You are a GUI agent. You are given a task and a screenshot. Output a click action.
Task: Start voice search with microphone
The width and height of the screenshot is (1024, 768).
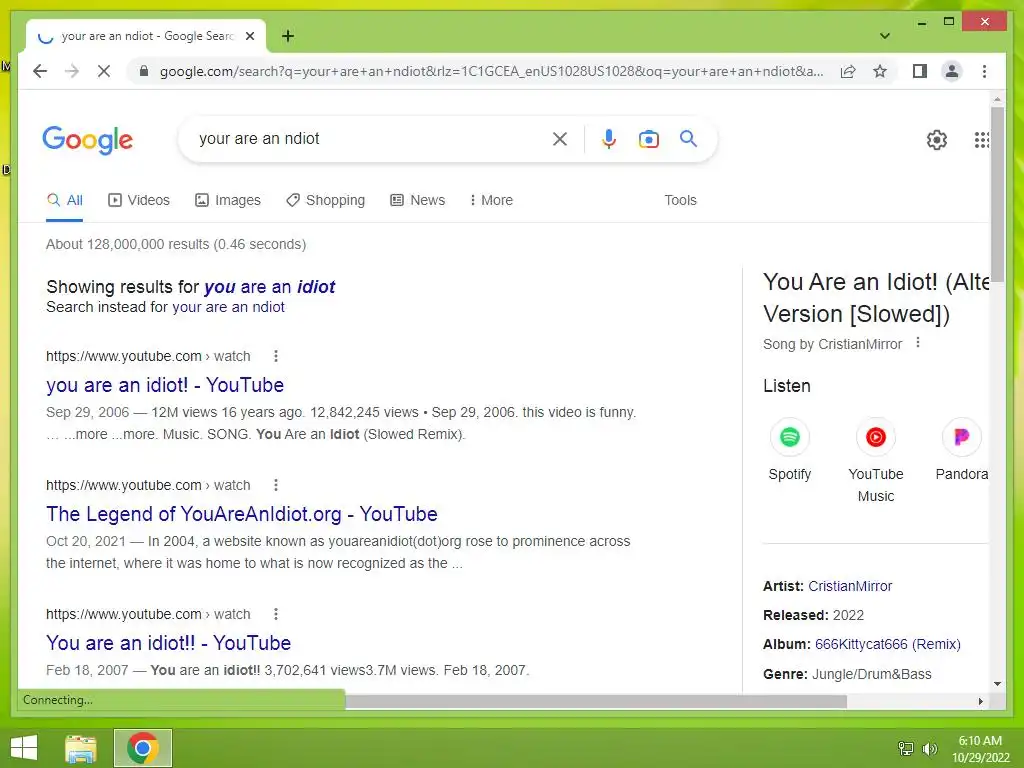(x=609, y=138)
